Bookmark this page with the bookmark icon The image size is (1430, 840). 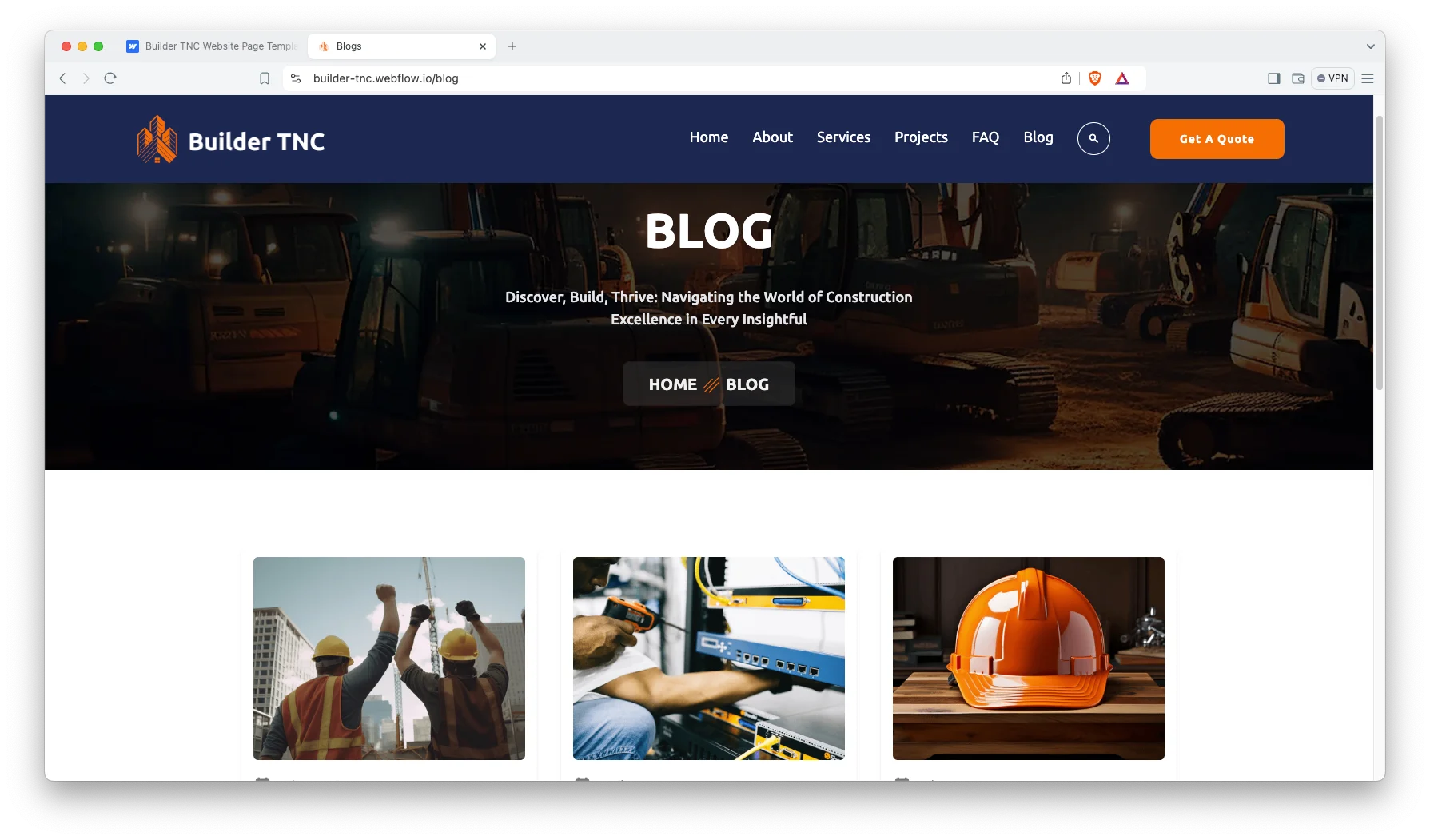[x=265, y=78]
